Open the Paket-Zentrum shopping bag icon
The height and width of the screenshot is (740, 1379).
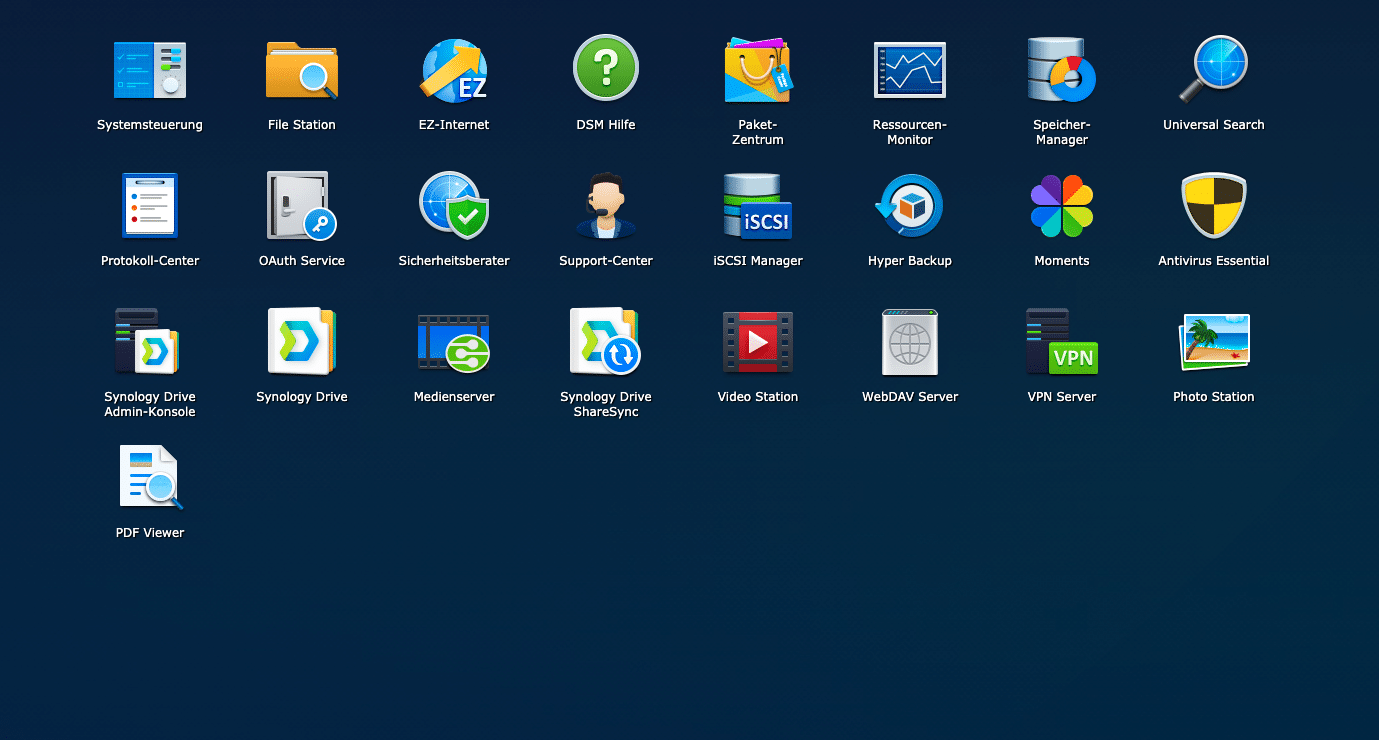[x=758, y=70]
